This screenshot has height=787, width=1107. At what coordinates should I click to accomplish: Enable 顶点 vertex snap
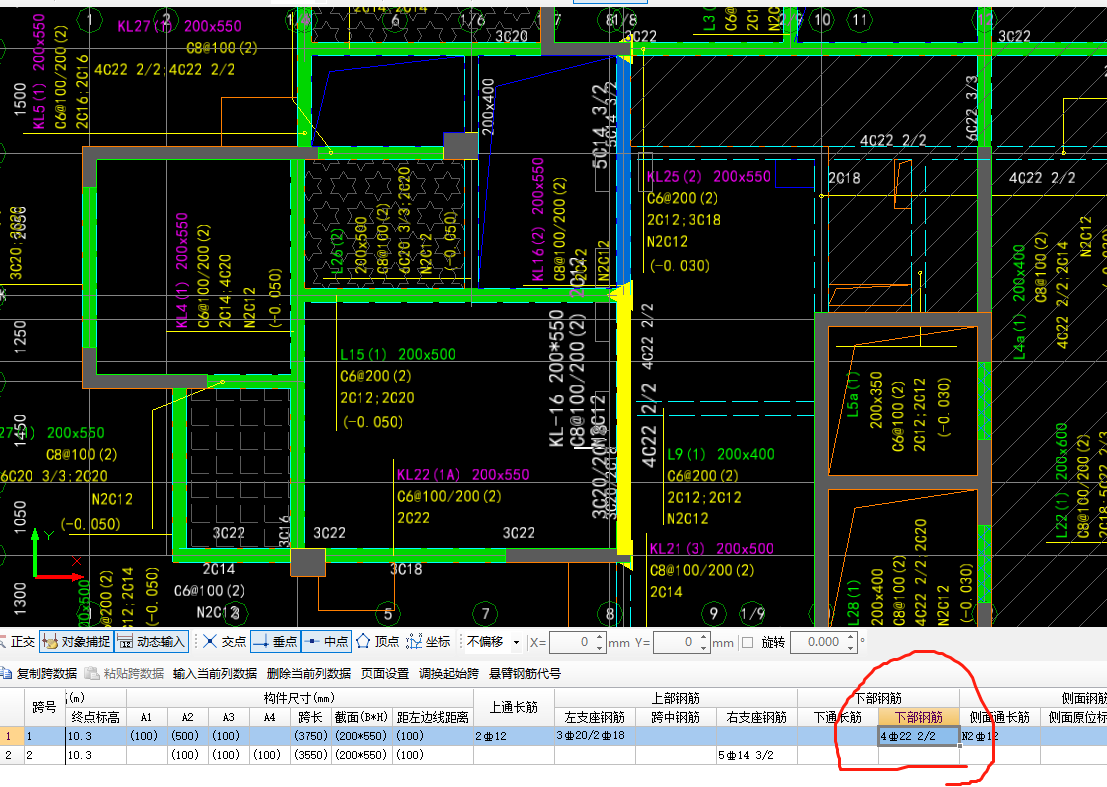[378, 642]
